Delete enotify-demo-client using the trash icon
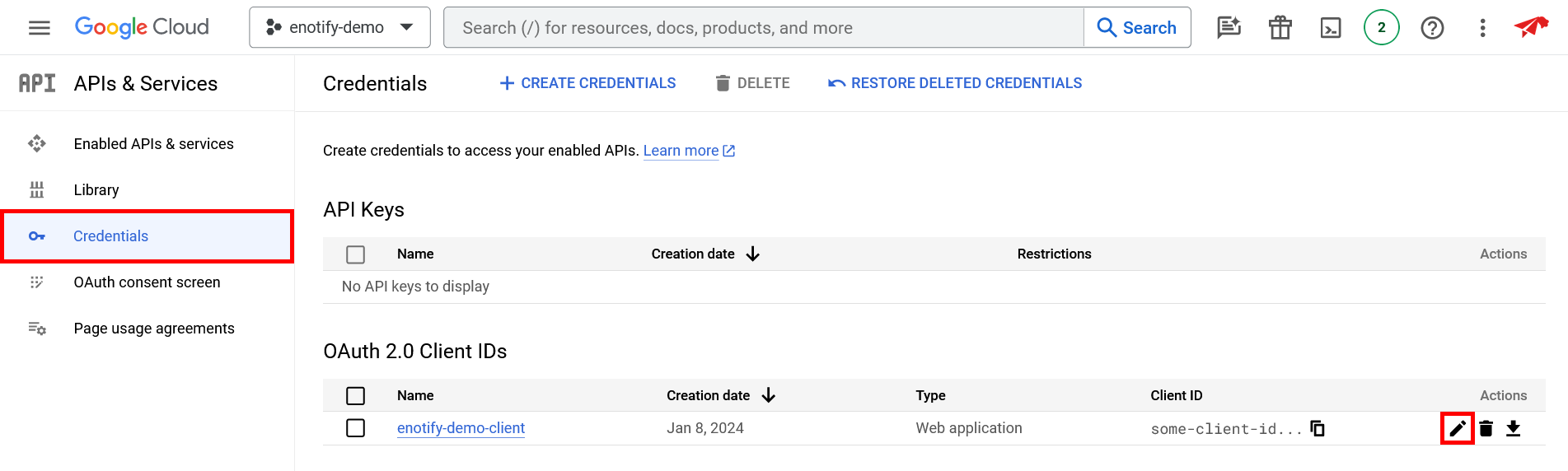The height and width of the screenshot is (471, 1568). (x=1486, y=428)
